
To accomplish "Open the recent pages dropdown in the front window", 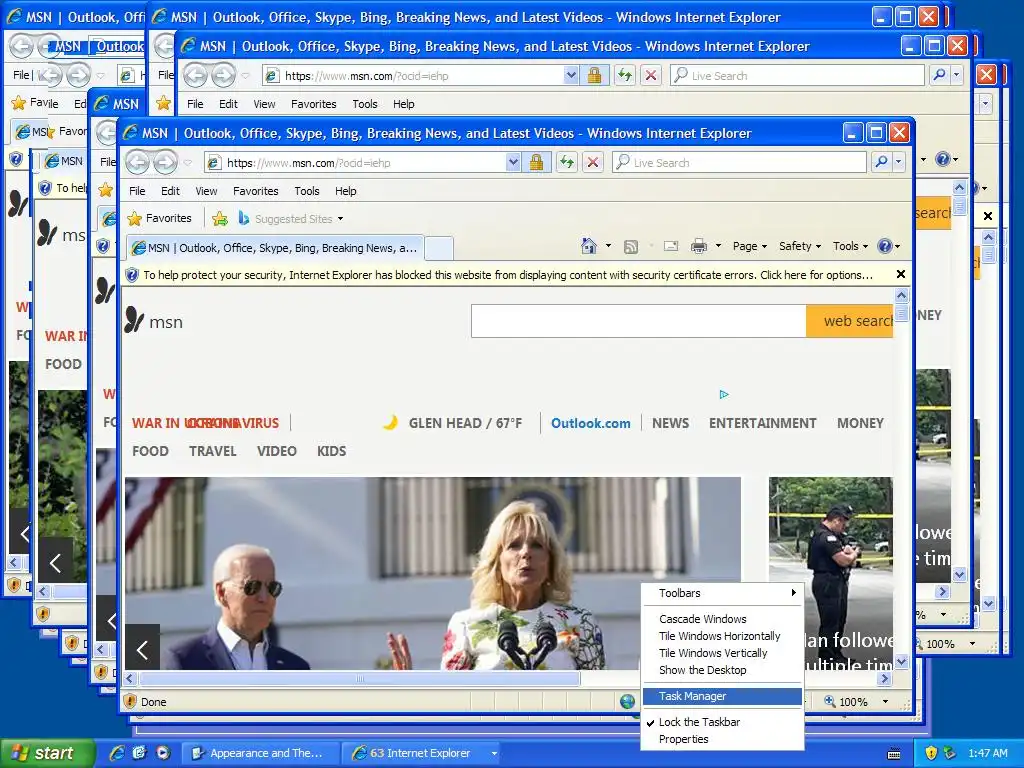I will 188,163.
